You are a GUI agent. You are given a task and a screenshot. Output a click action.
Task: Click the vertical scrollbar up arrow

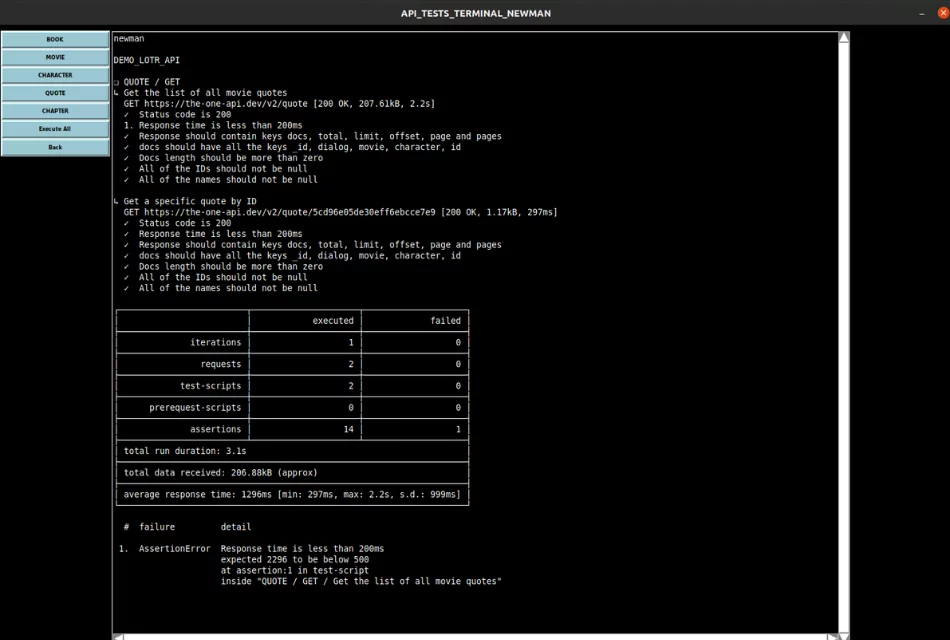(x=844, y=38)
